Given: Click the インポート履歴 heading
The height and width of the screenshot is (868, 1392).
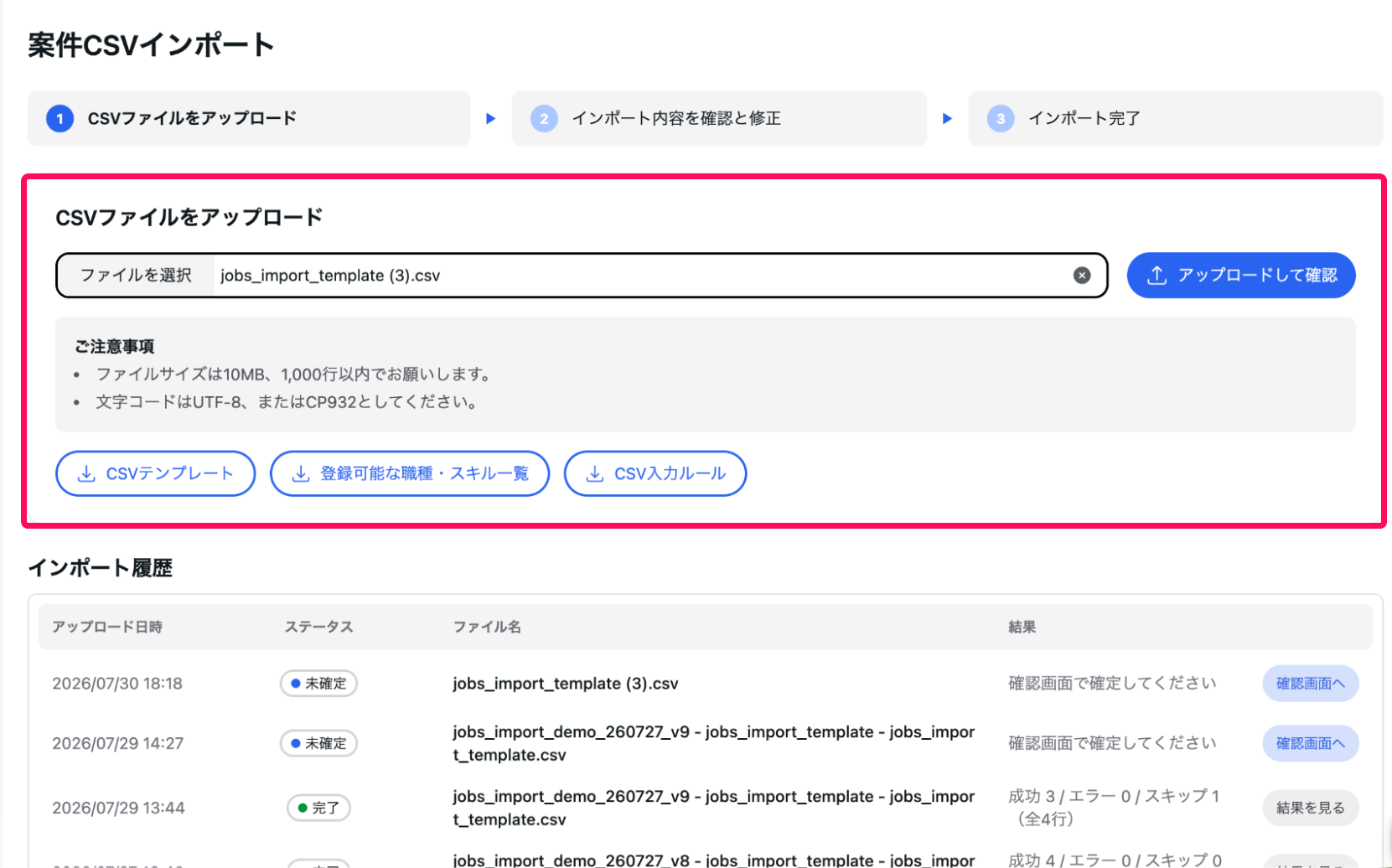Looking at the screenshot, I should coord(101,568).
